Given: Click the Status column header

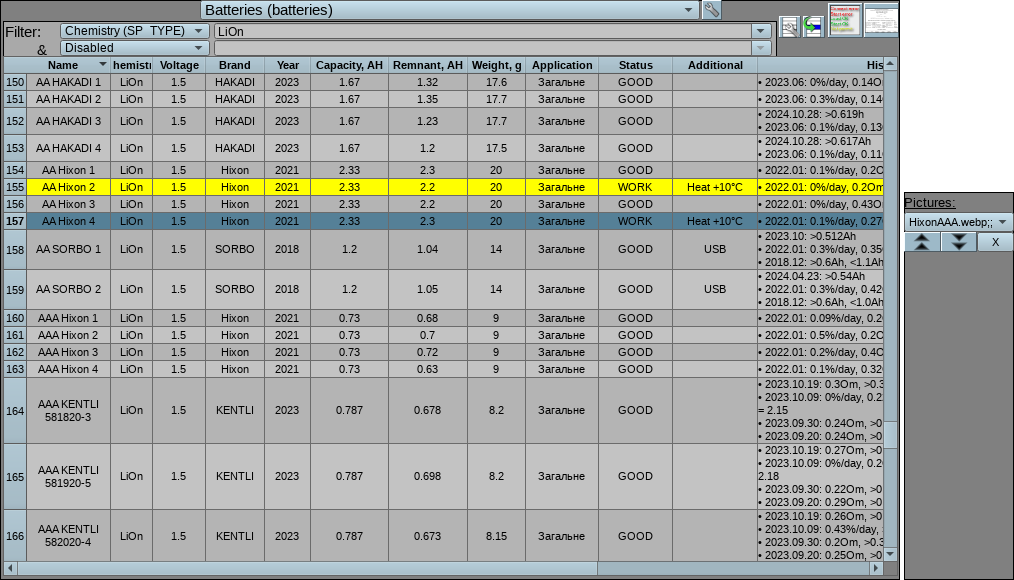Looking at the screenshot, I should pyautogui.click(x=635, y=65).
